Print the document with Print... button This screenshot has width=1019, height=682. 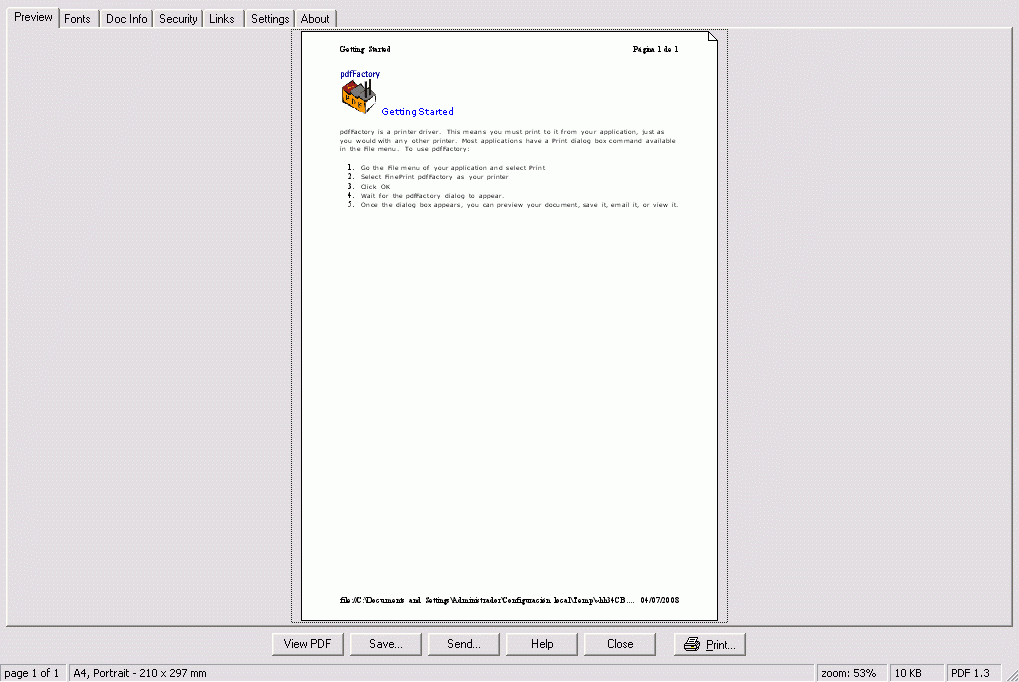709,644
